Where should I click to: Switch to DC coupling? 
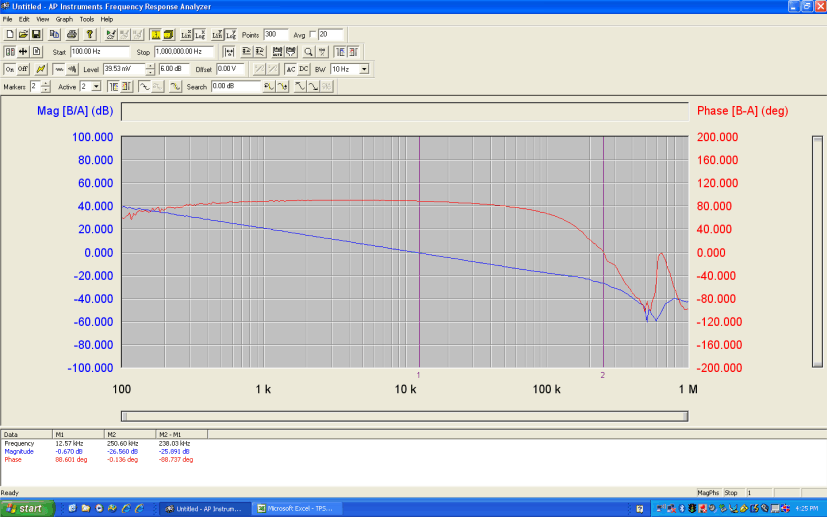303,69
